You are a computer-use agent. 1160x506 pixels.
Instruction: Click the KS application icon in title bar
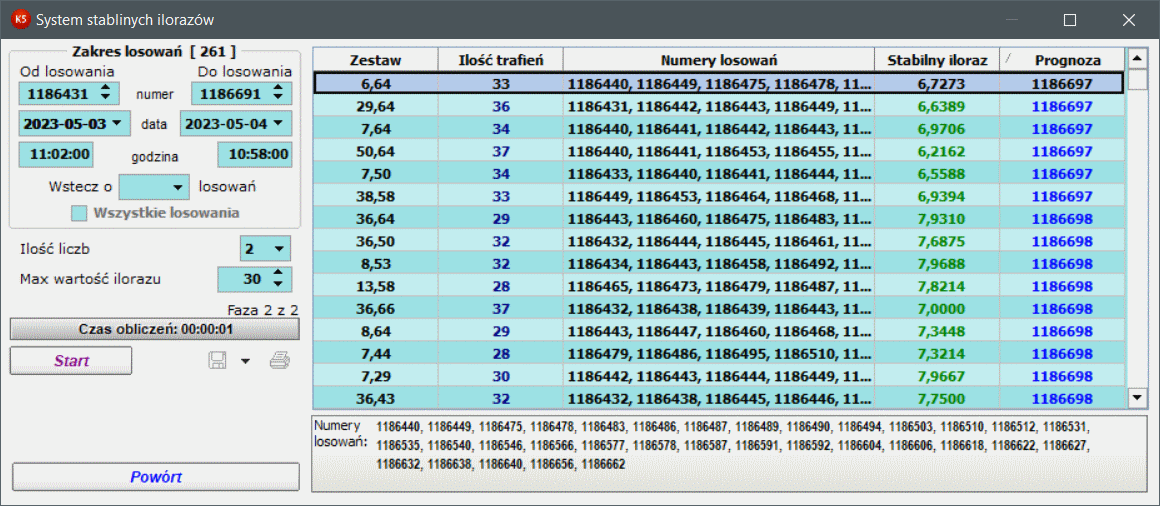click(21, 20)
